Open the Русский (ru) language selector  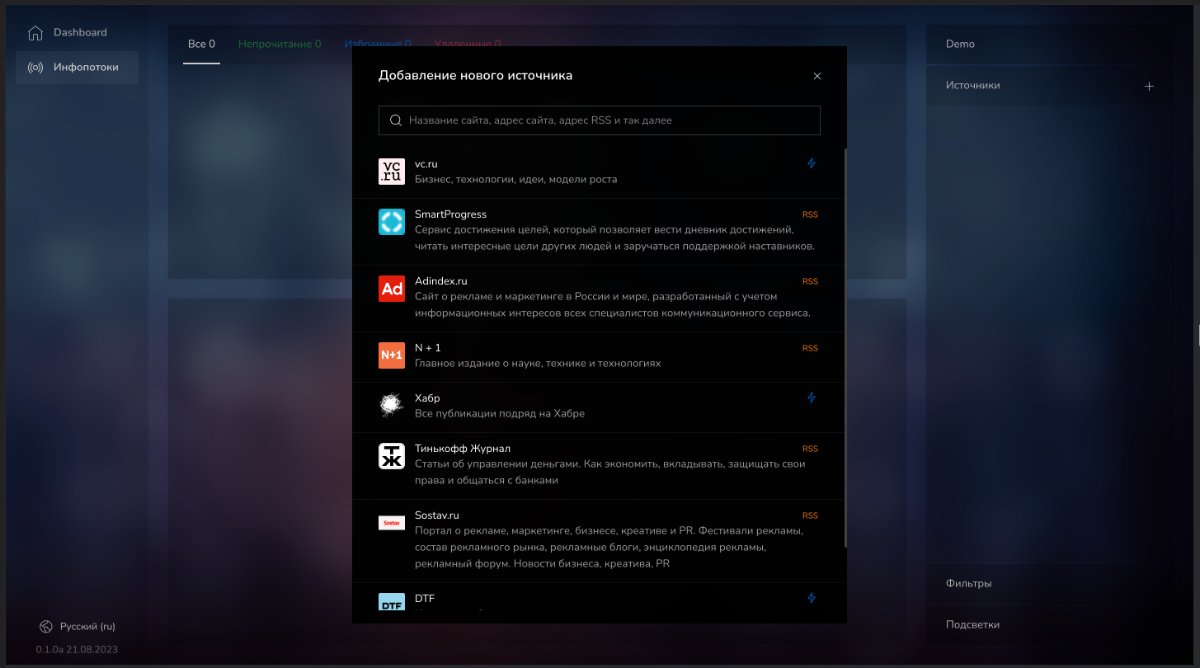tap(87, 626)
